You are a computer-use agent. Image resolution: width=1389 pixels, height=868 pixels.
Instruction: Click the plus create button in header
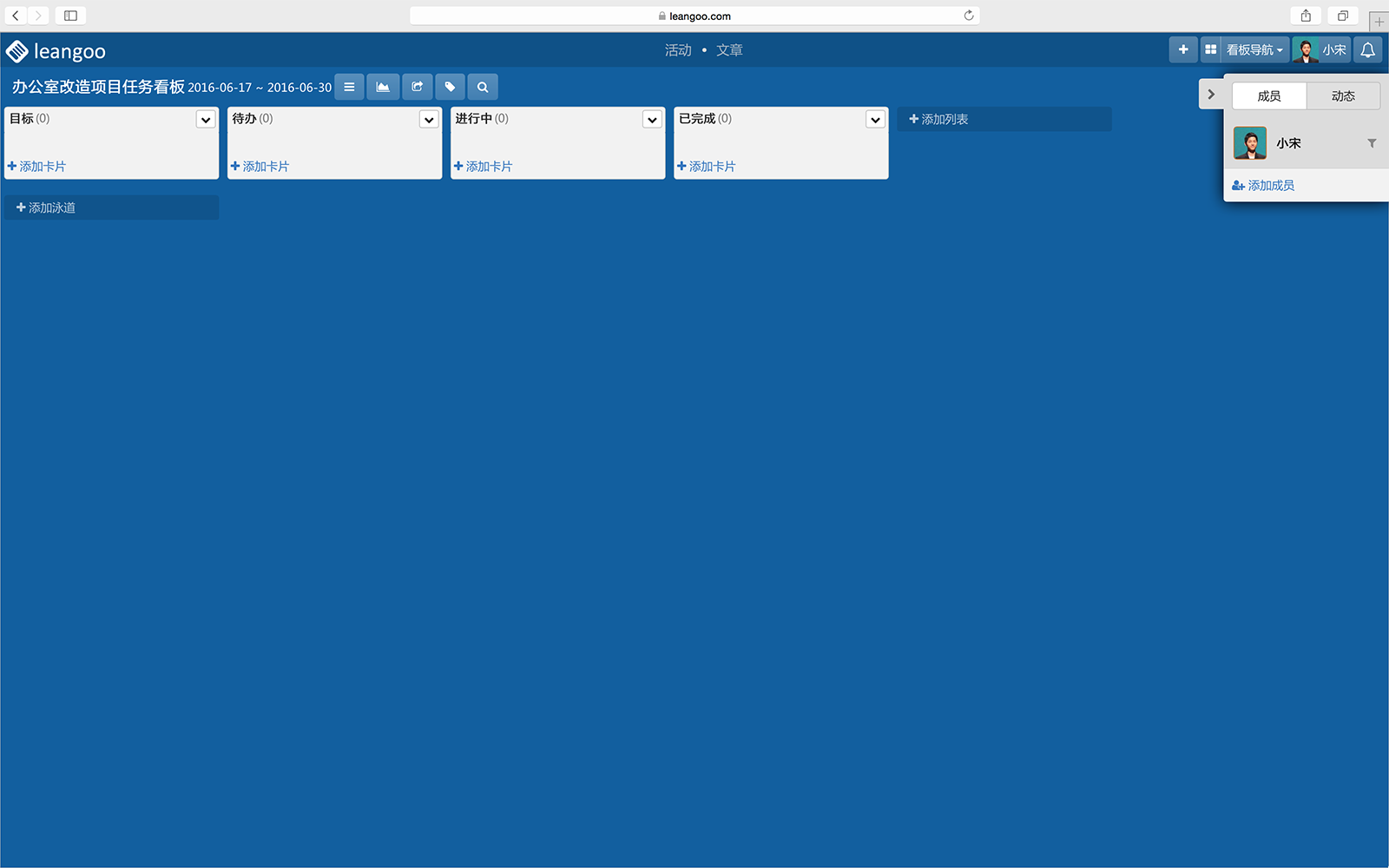[x=1183, y=49]
